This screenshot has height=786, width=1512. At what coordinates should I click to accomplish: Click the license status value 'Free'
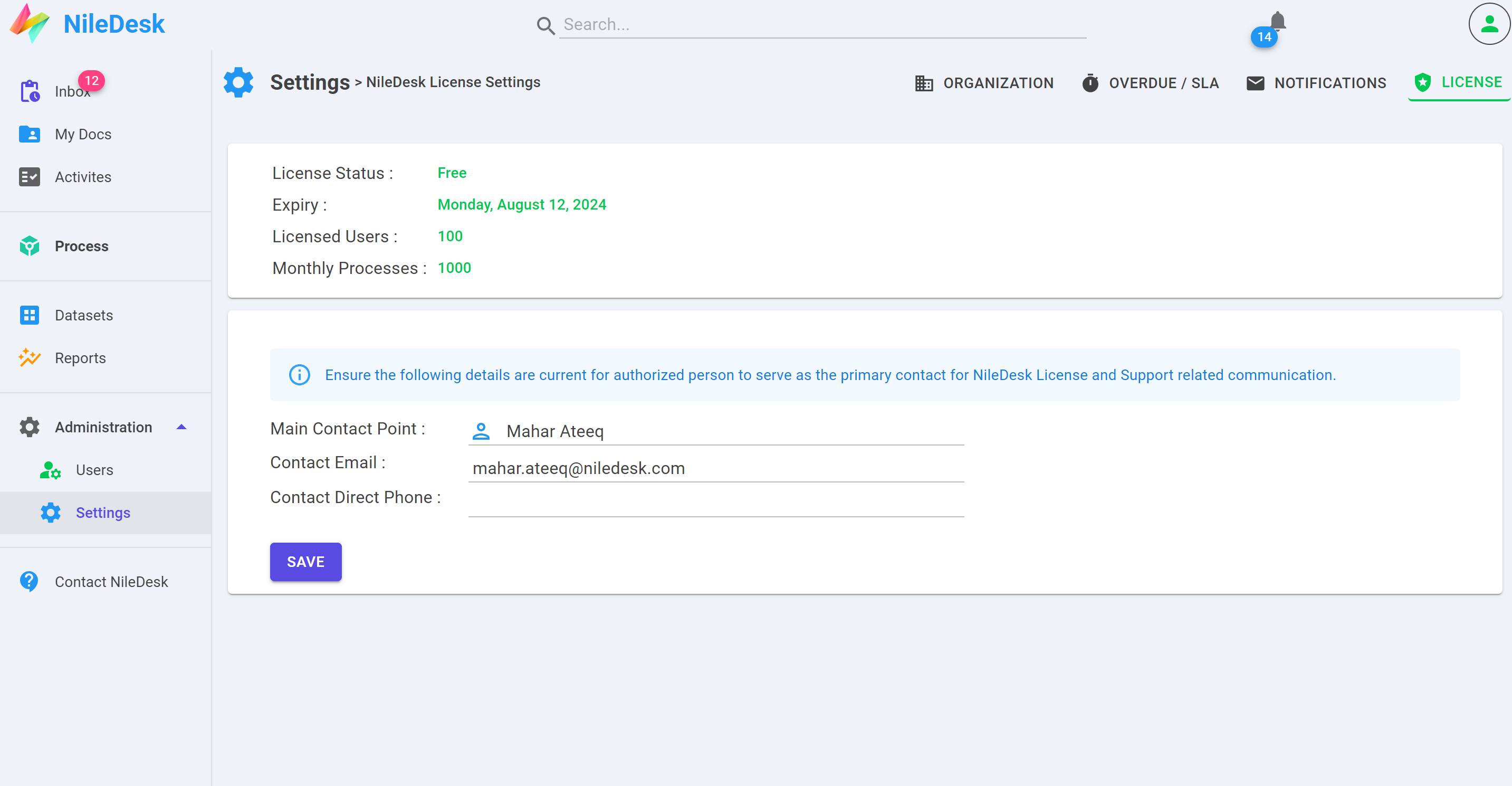coord(452,173)
